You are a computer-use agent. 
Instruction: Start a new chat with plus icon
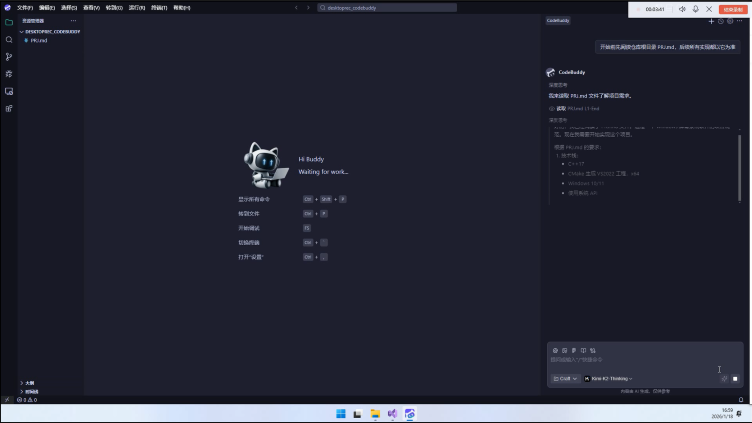[x=711, y=21]
